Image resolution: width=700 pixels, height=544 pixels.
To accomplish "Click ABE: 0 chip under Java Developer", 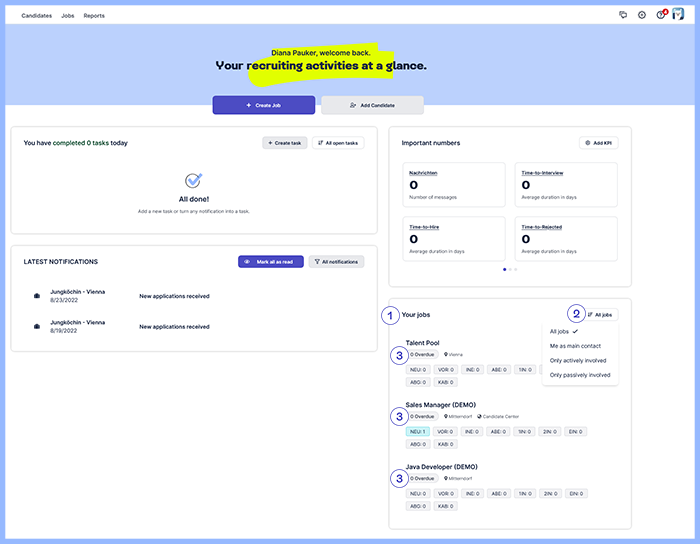I will (x=499, y=494).
